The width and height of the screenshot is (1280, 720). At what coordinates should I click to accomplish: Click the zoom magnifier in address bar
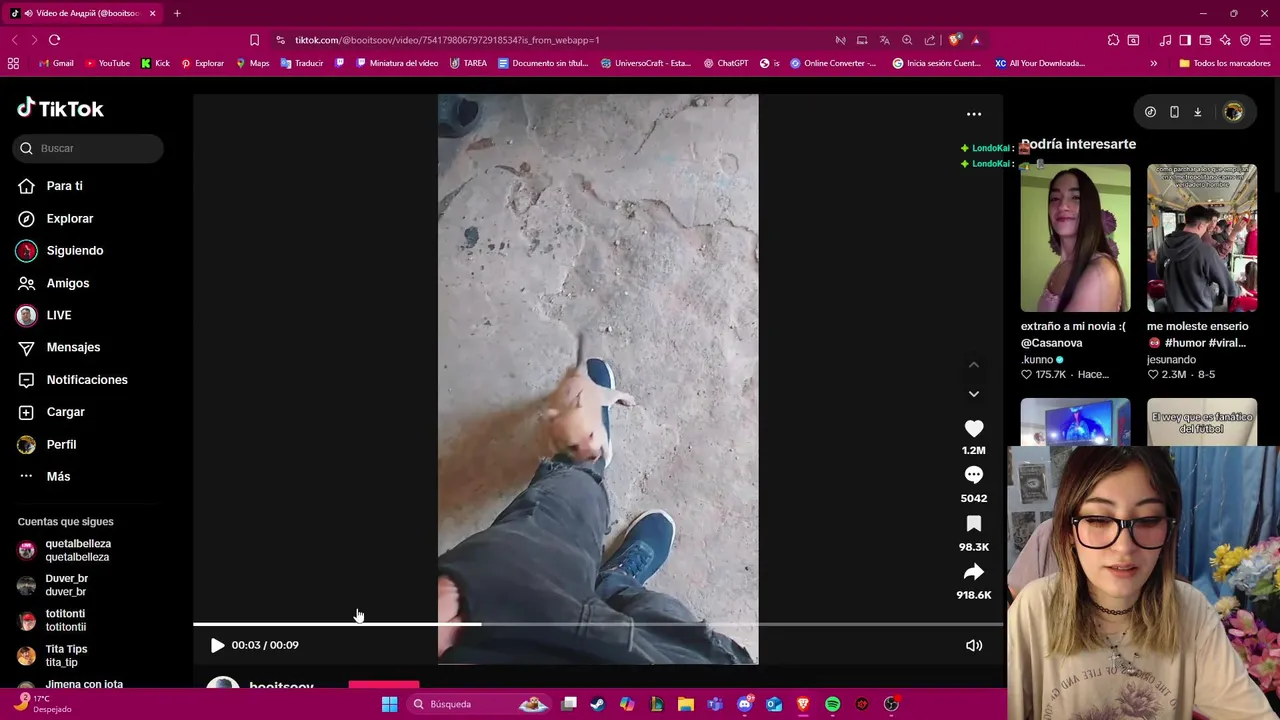tap(907, 40)
